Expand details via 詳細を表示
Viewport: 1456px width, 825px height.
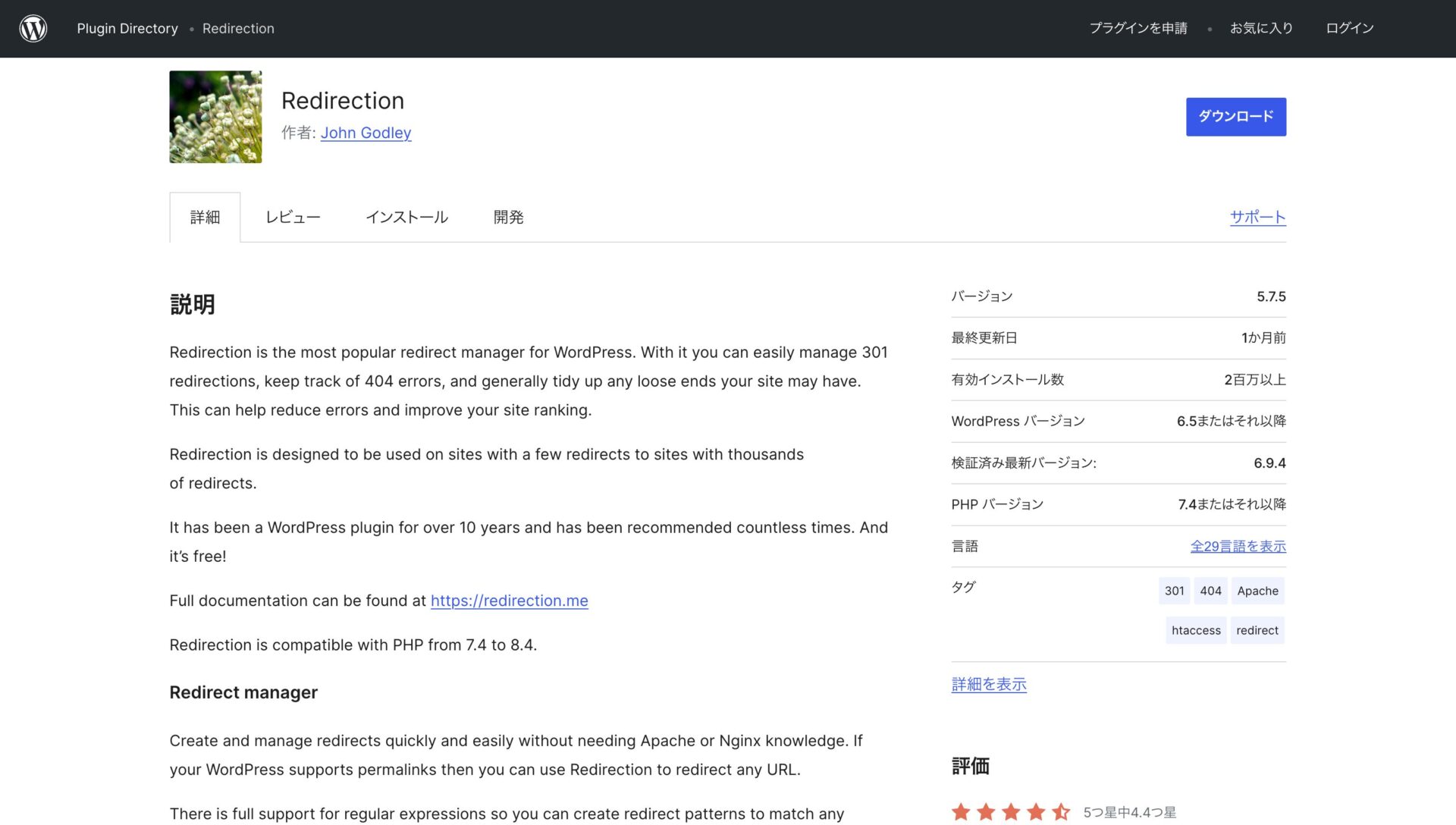[x=989, y=684]
